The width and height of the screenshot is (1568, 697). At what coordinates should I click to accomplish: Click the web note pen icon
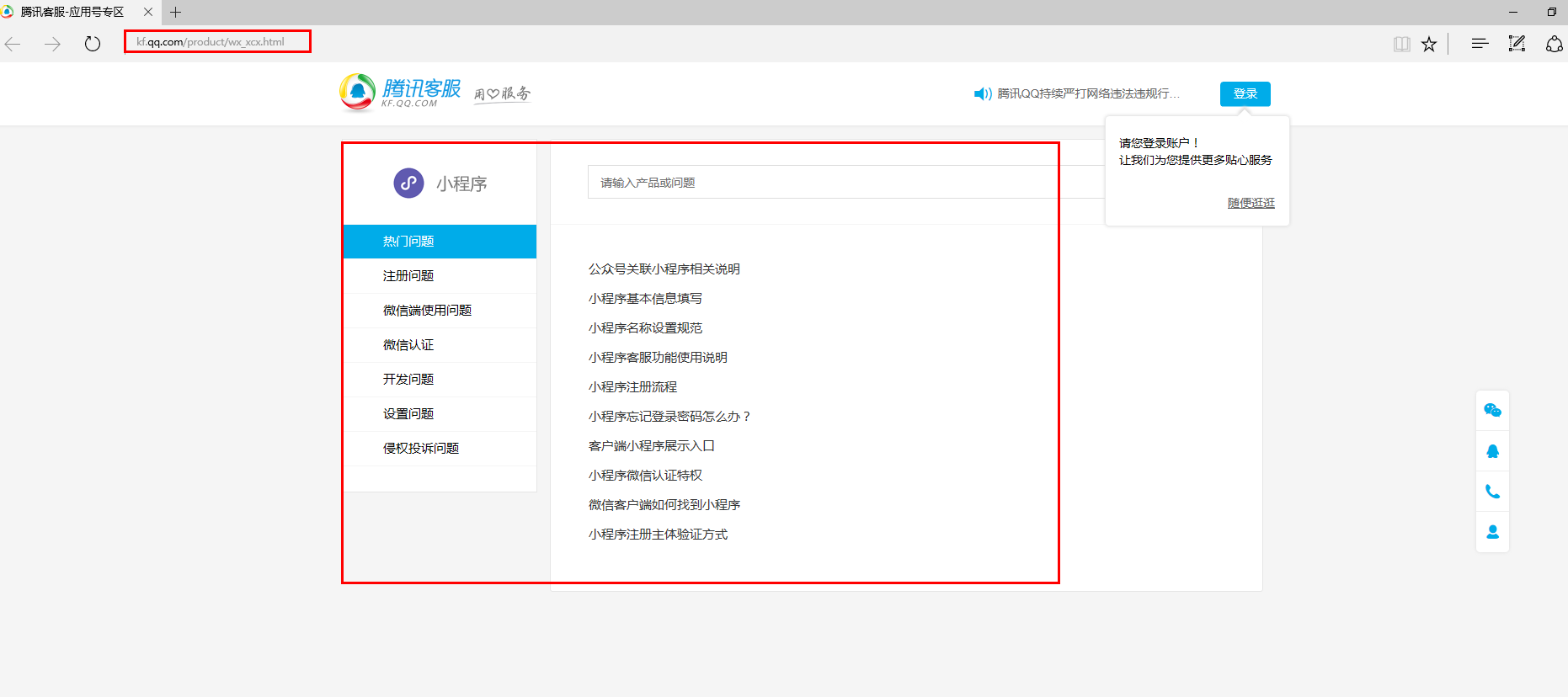1517,44
